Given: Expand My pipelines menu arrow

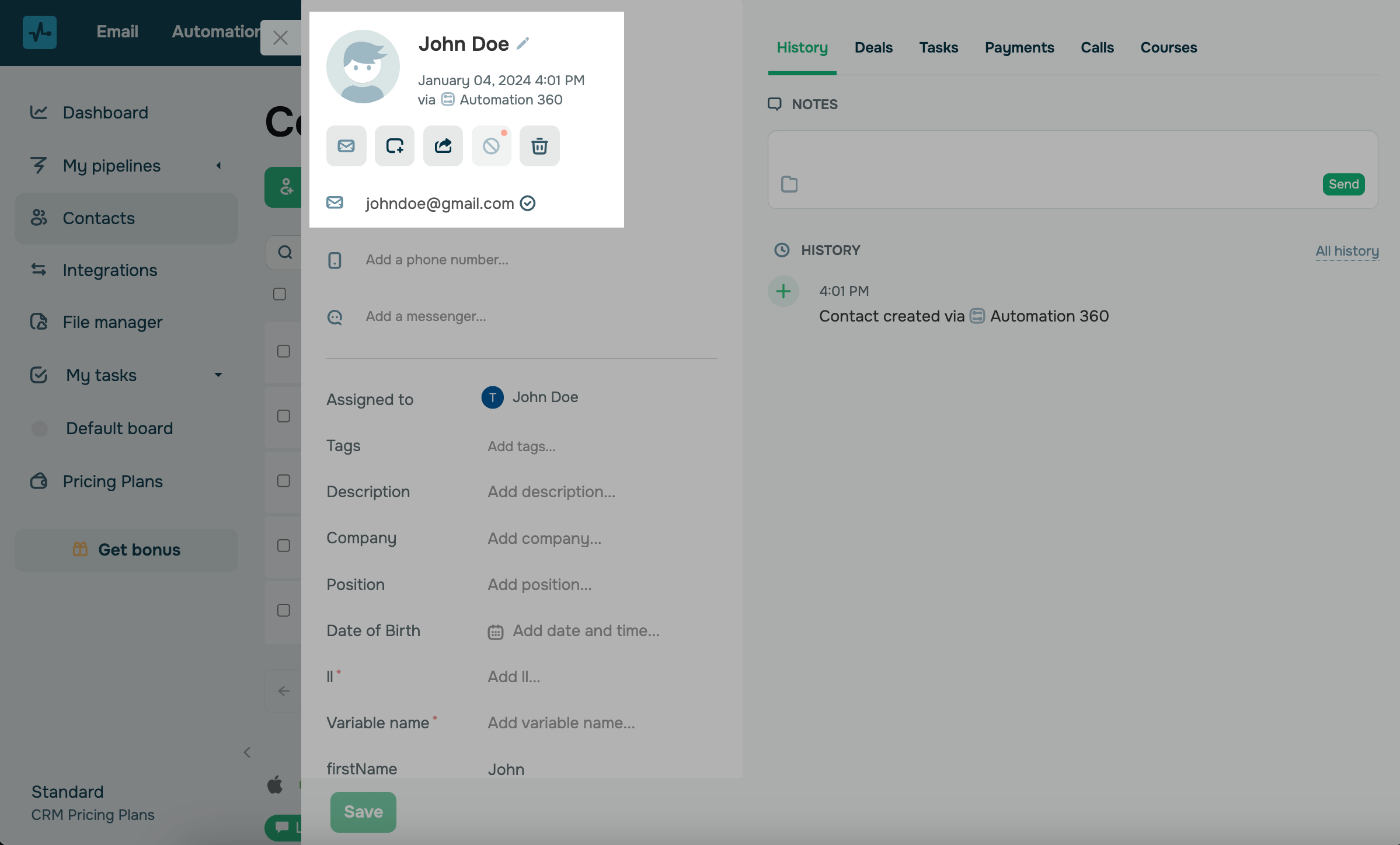Looking at the screenshot, I should click(x=219, y=166).
